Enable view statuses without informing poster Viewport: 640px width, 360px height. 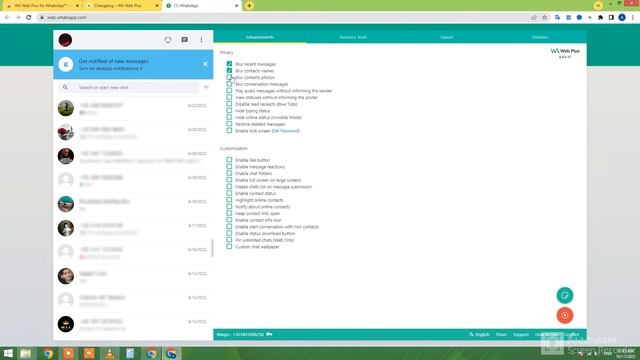[229, 97]
